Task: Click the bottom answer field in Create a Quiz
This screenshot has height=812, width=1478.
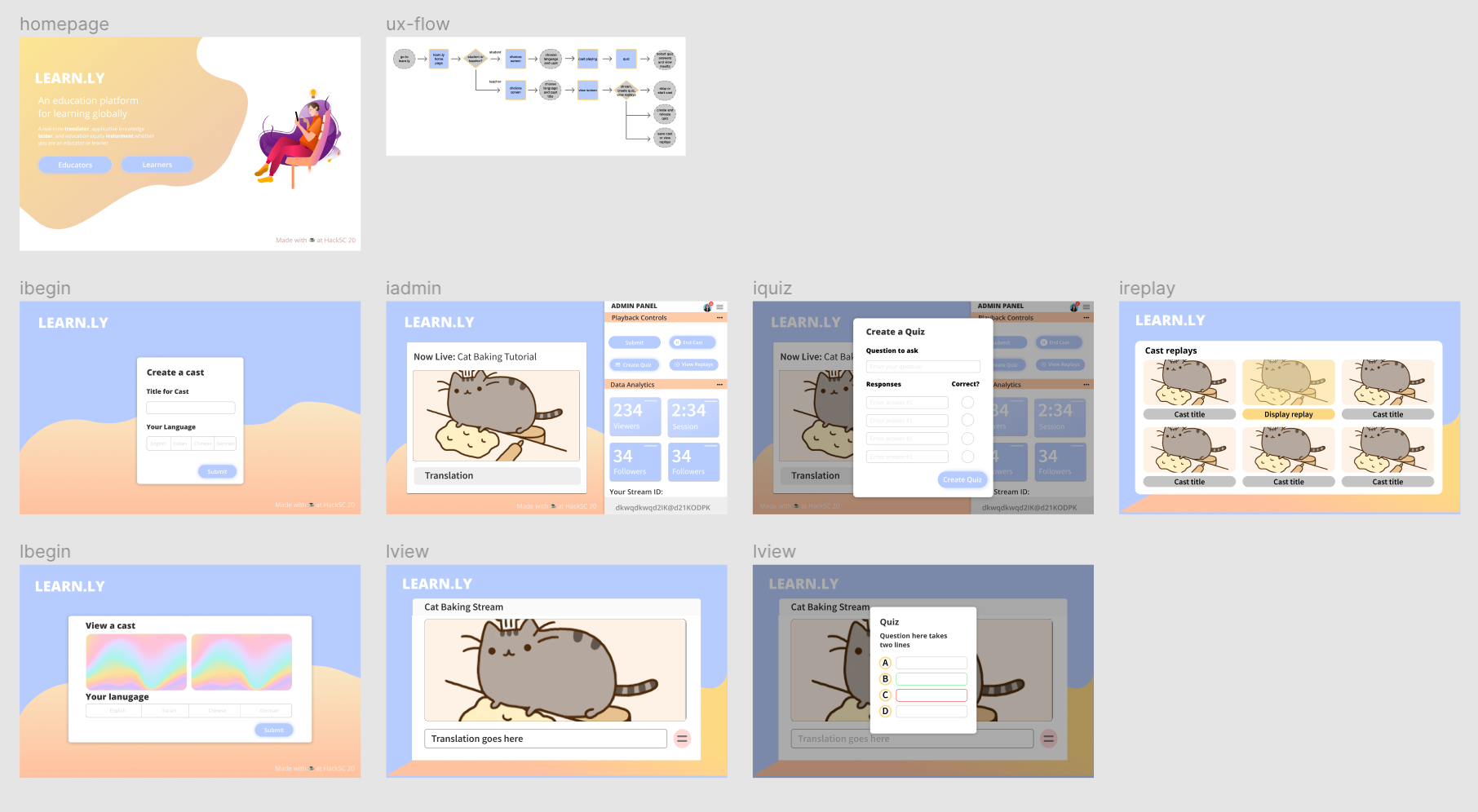Action: [907, 457]
